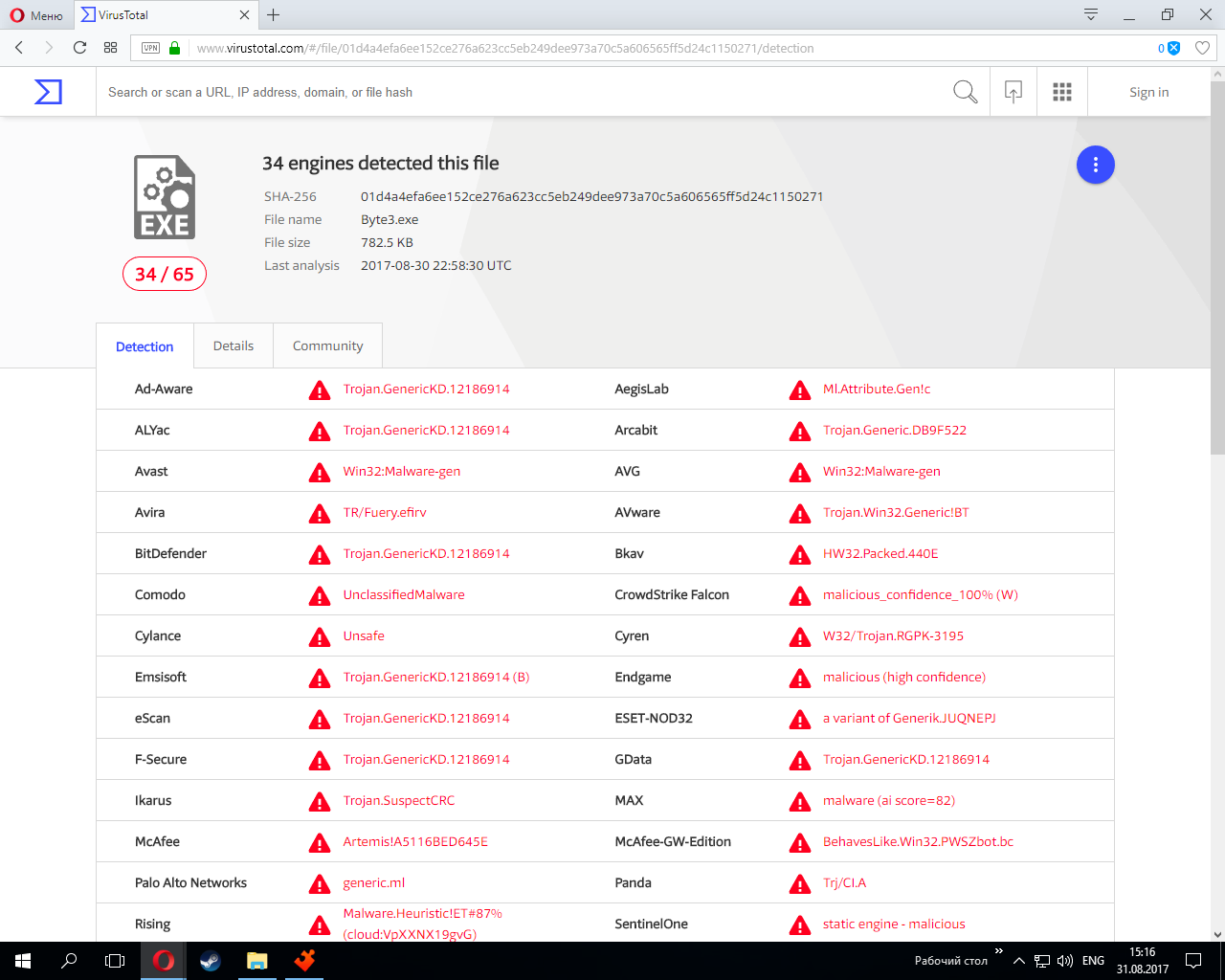Click the Panda warning triangle icon

coord(800,884)
